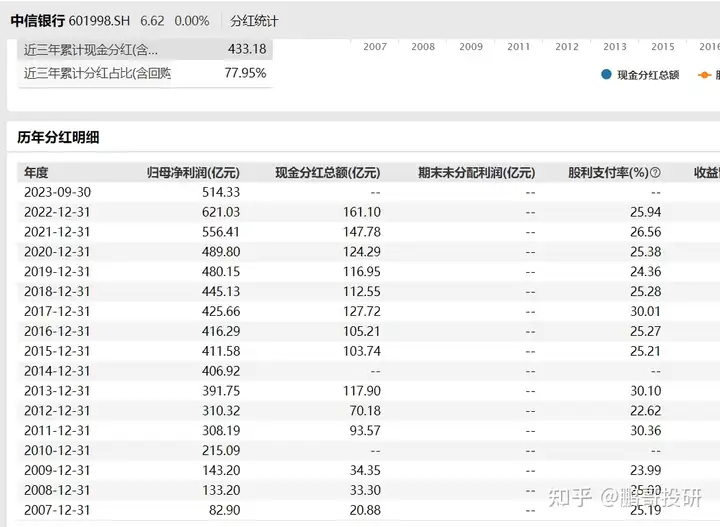Select the 2016-12-31 row date

tap(57, 331)
